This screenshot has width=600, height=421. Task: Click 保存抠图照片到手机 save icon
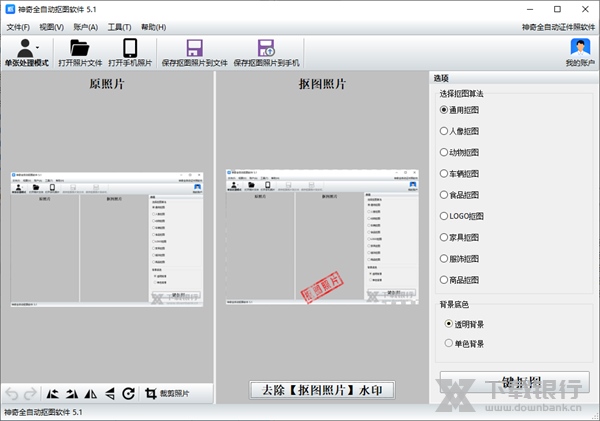tap(266, 47)
